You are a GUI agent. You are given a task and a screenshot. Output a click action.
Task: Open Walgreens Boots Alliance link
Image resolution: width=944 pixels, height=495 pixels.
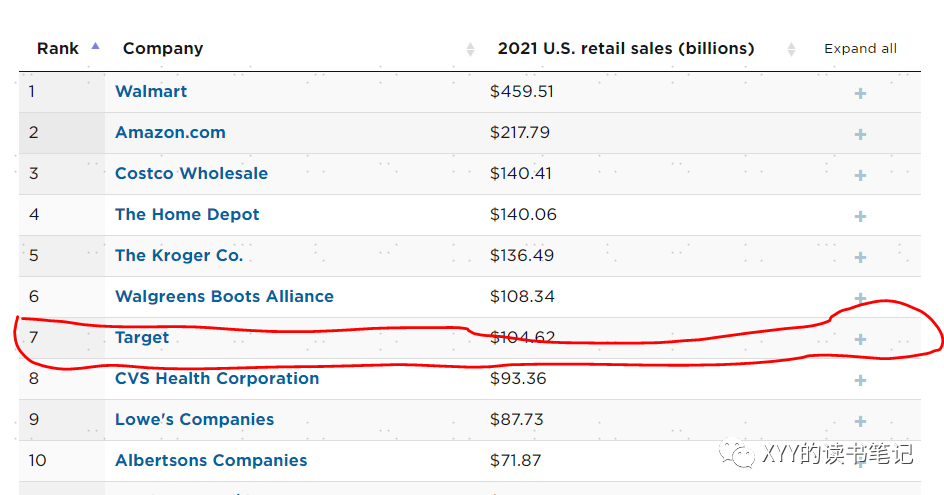[225, 296]
